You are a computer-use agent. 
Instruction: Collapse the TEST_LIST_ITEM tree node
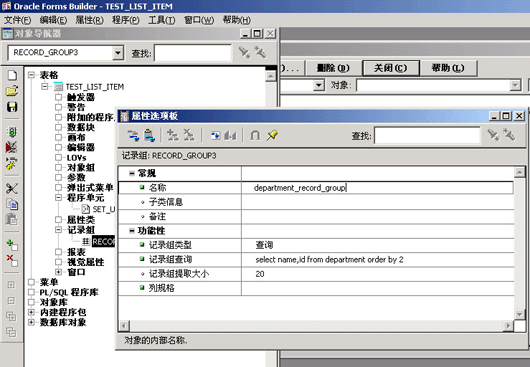pyautogui.click(x=45, y=87)
